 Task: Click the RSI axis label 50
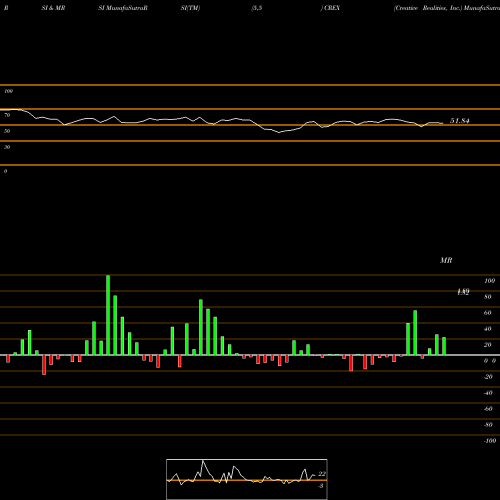coord(7,131)
